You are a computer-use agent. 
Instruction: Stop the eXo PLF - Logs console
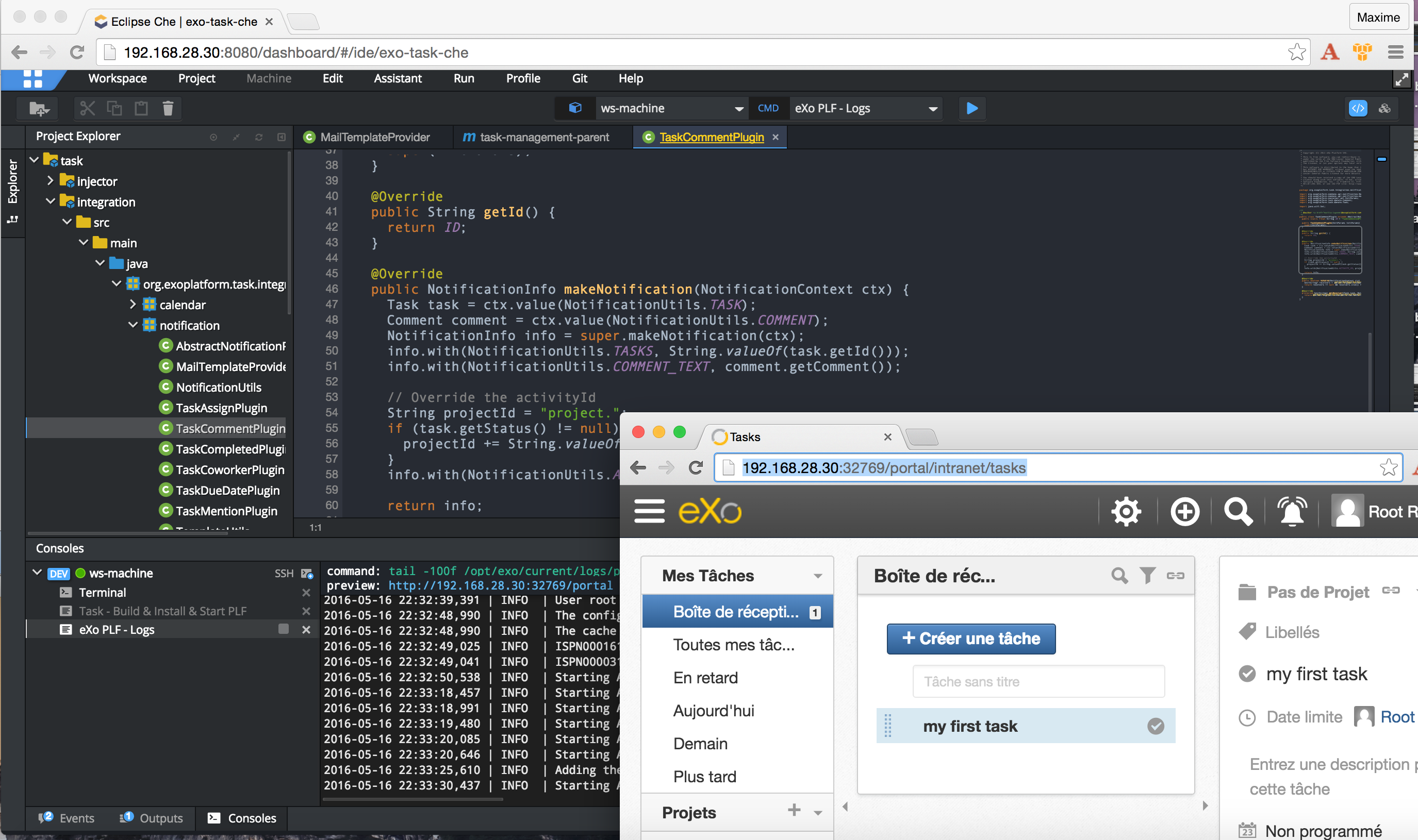(x=284, y=629)
